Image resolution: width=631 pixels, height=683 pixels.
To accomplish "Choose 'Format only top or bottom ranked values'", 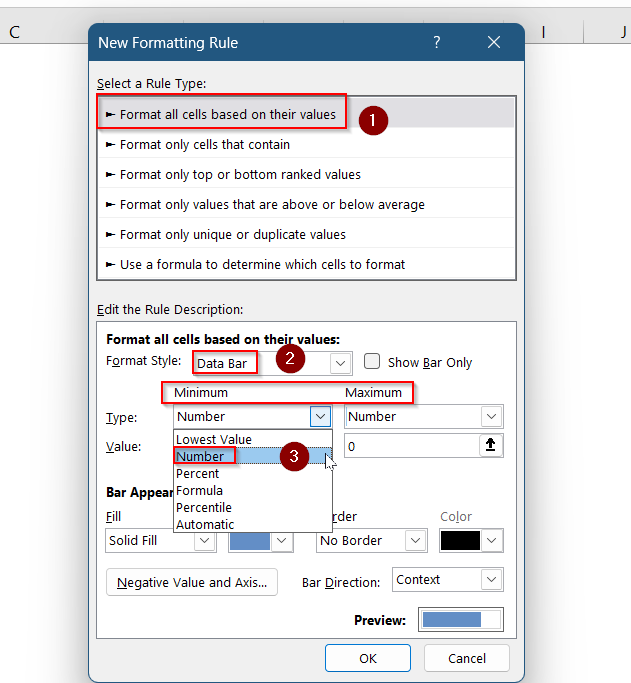I will (306, 174).
